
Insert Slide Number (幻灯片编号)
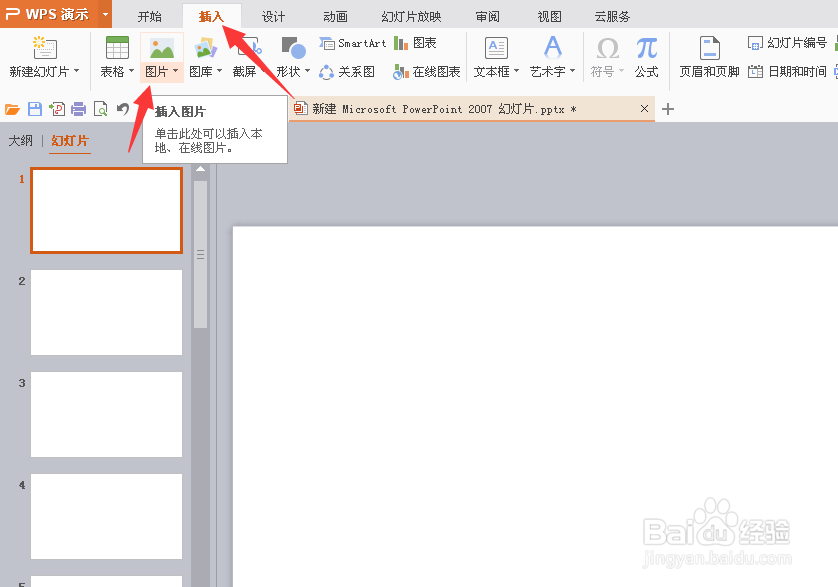(787, 43)
